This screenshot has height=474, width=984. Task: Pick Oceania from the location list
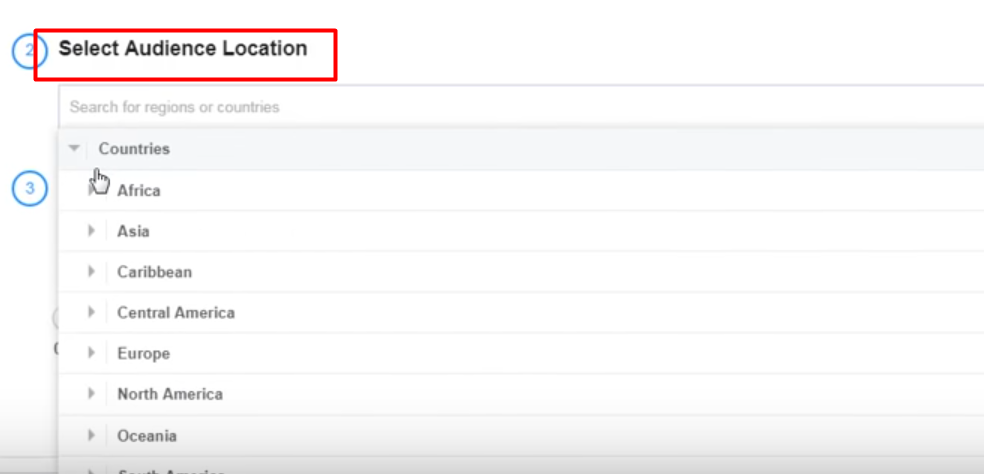147,436
